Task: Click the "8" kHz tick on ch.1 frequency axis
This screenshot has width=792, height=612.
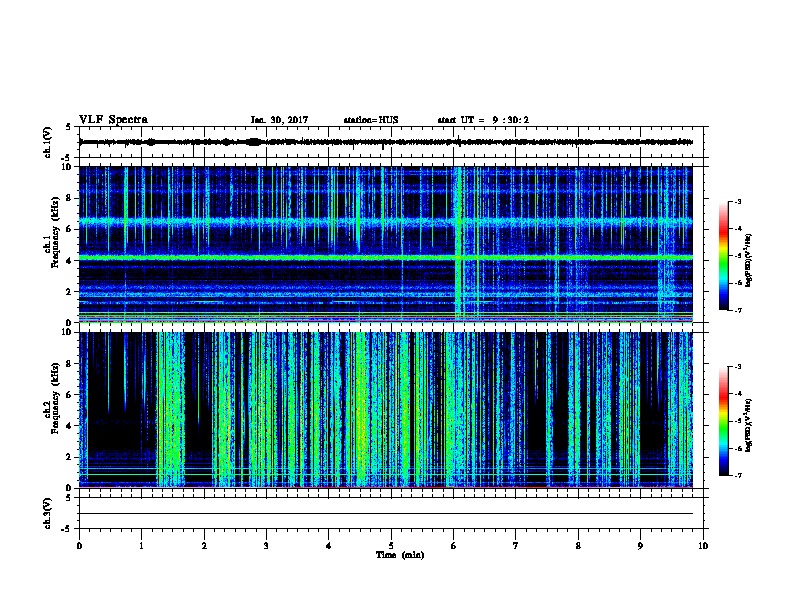Action: (70, 198)
